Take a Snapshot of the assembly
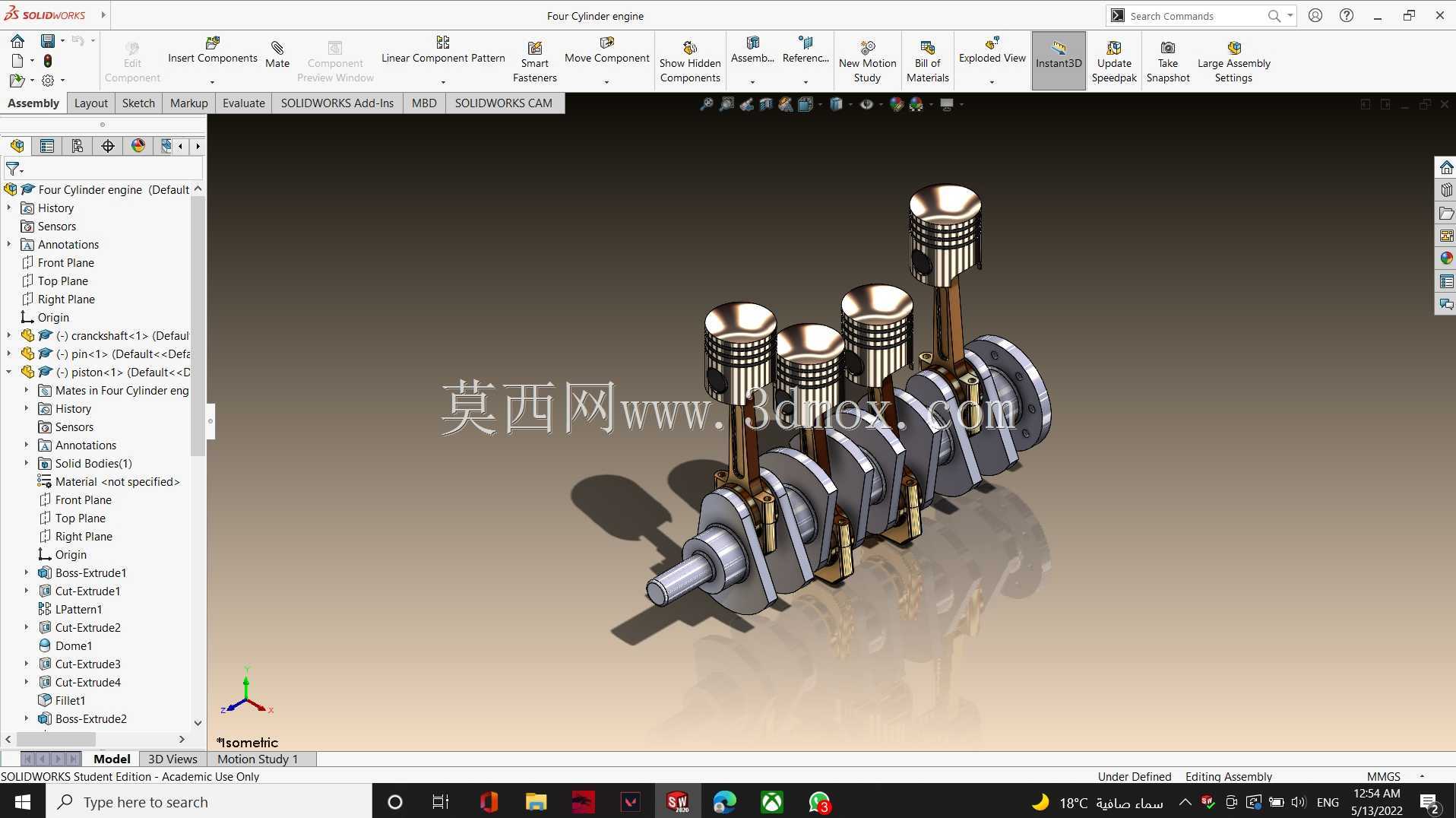 pos(1168,62)
